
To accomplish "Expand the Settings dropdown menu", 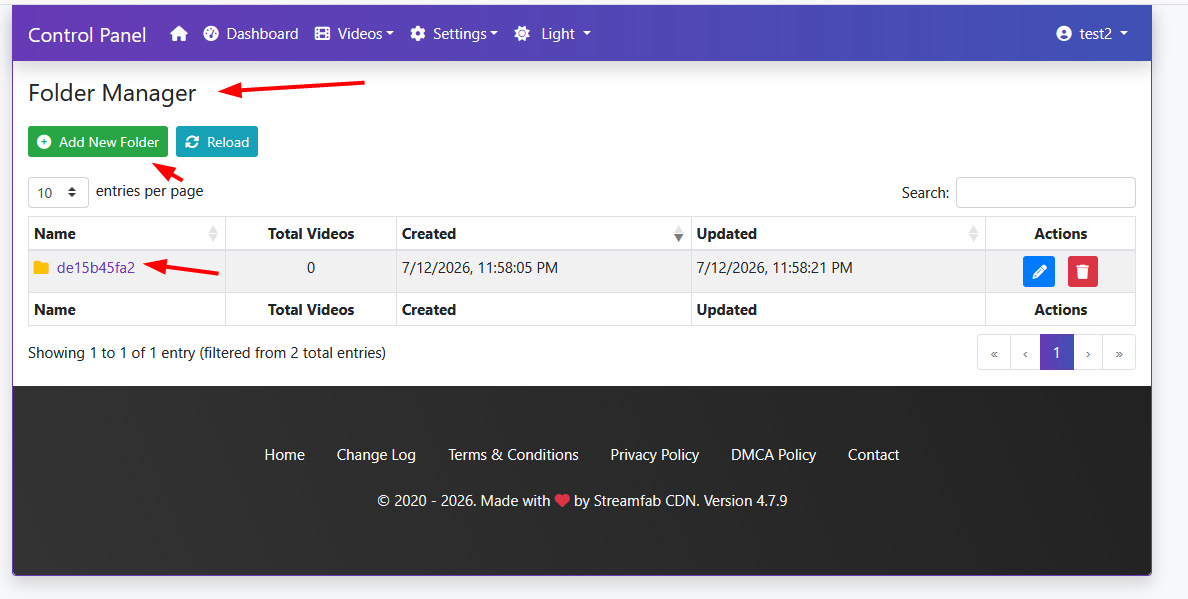I will [x=454, y=34].
